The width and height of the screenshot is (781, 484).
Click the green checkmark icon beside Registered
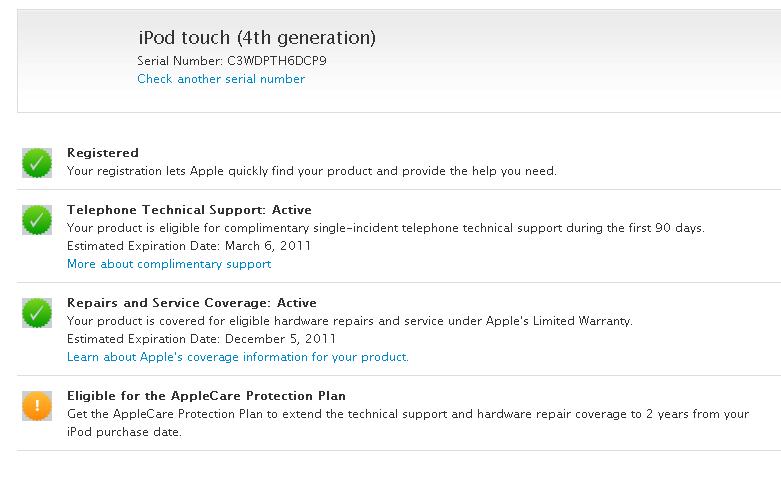pyautogui.click(x=37, y=162)
